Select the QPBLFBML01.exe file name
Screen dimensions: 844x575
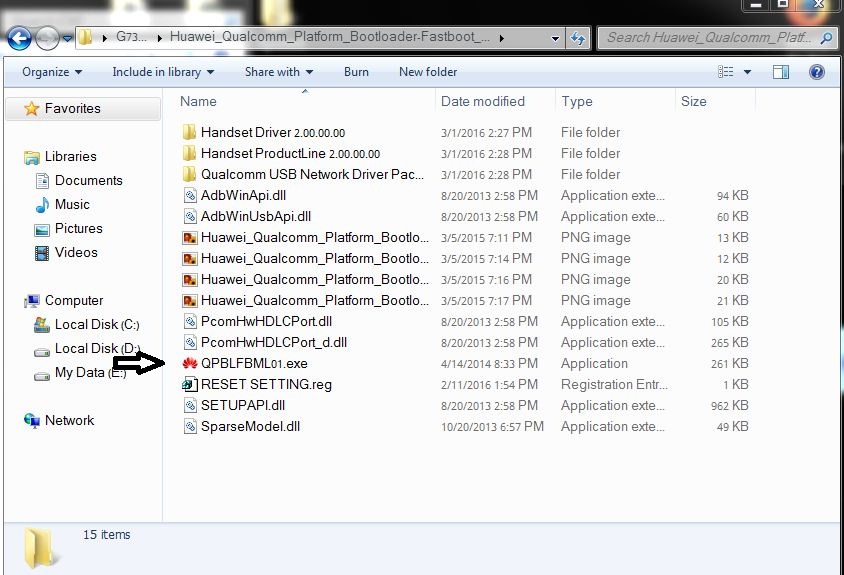(x=254, y=363)
